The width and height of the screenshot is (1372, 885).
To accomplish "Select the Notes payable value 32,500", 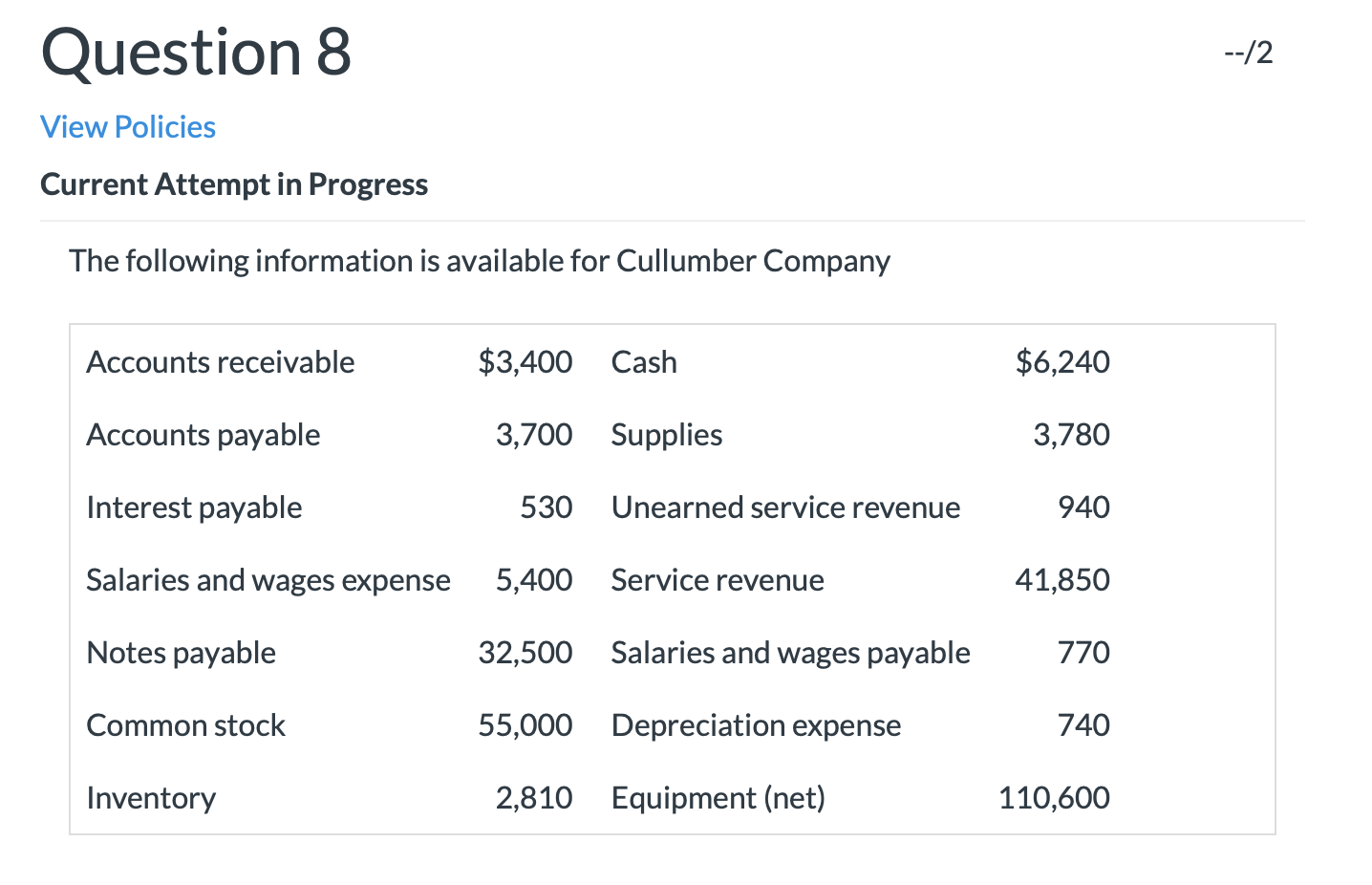I will (525, 653).
